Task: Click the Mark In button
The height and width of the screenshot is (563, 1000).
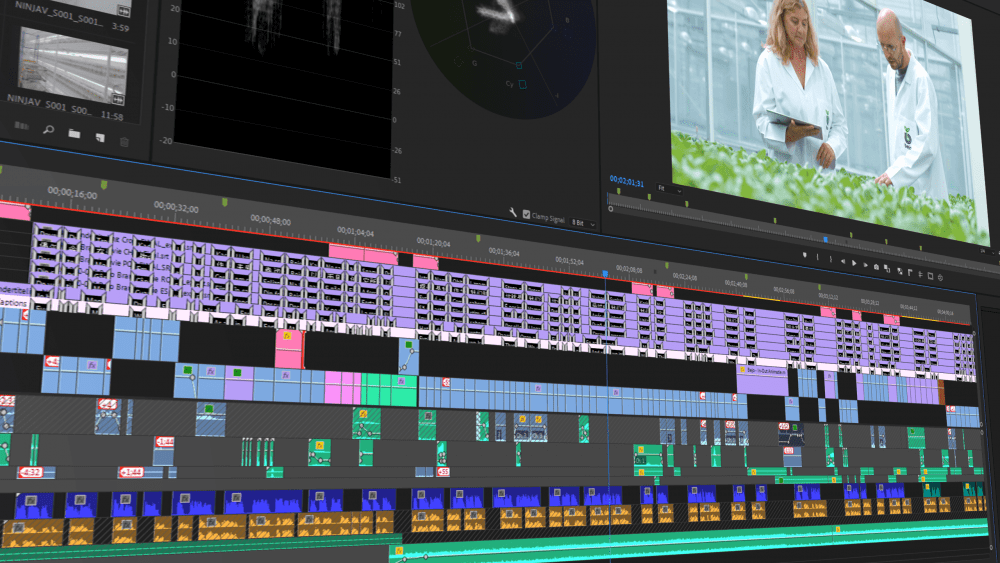Action: tap(818, 257)
